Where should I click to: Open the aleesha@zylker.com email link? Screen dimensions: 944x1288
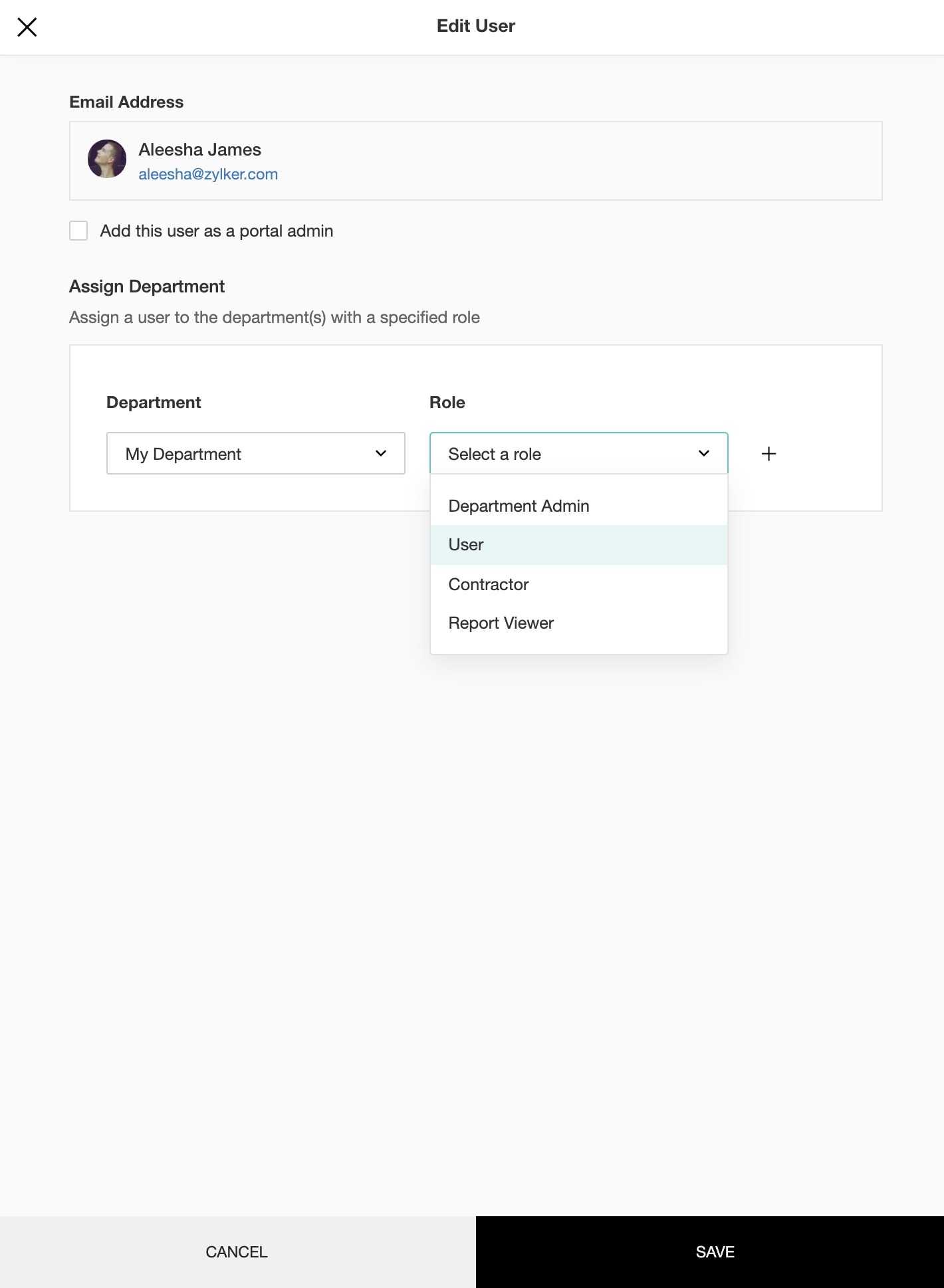point(208,174)
